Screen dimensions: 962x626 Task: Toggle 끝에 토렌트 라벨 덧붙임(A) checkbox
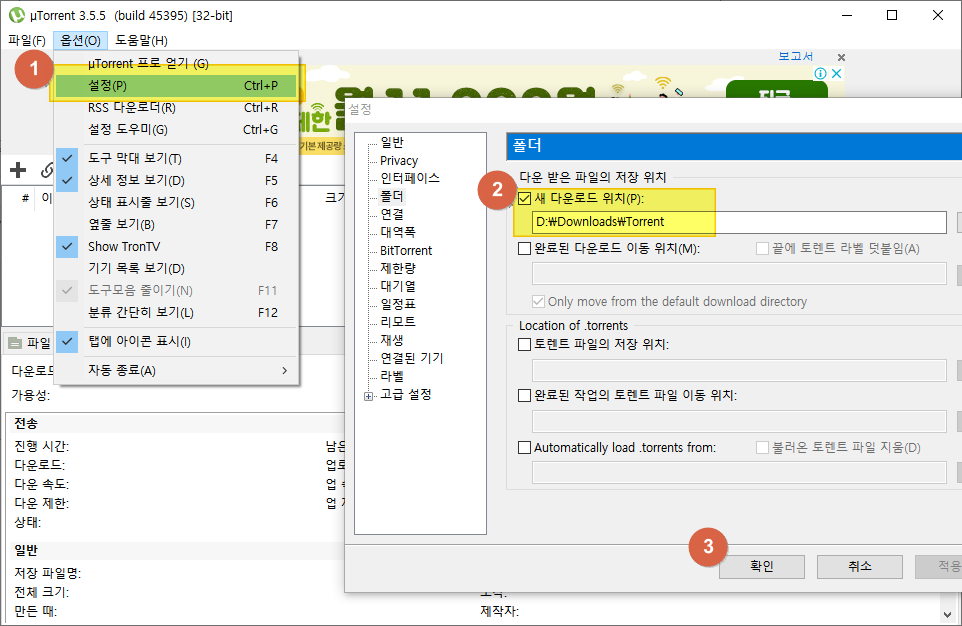click(762, 249)
